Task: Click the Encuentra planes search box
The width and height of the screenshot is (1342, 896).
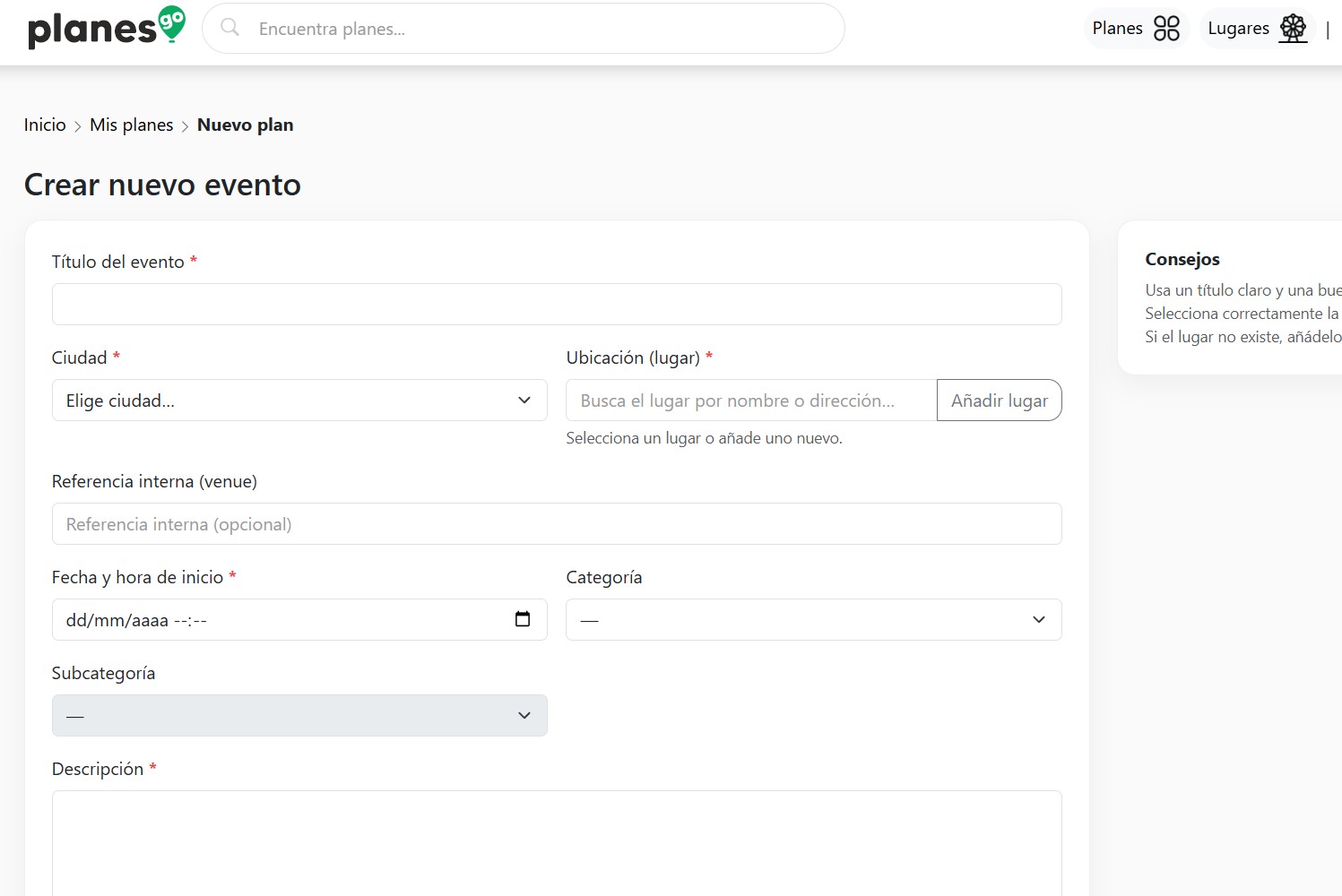Action: pyautogui.click(x=538, y=29)
